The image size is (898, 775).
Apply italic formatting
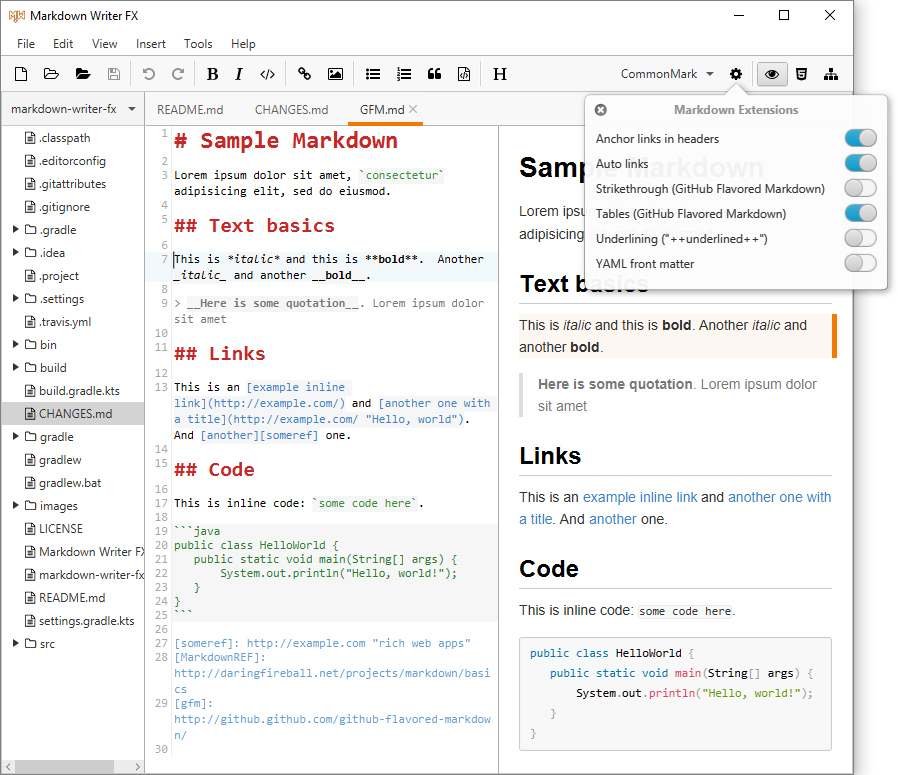point(239,74)
